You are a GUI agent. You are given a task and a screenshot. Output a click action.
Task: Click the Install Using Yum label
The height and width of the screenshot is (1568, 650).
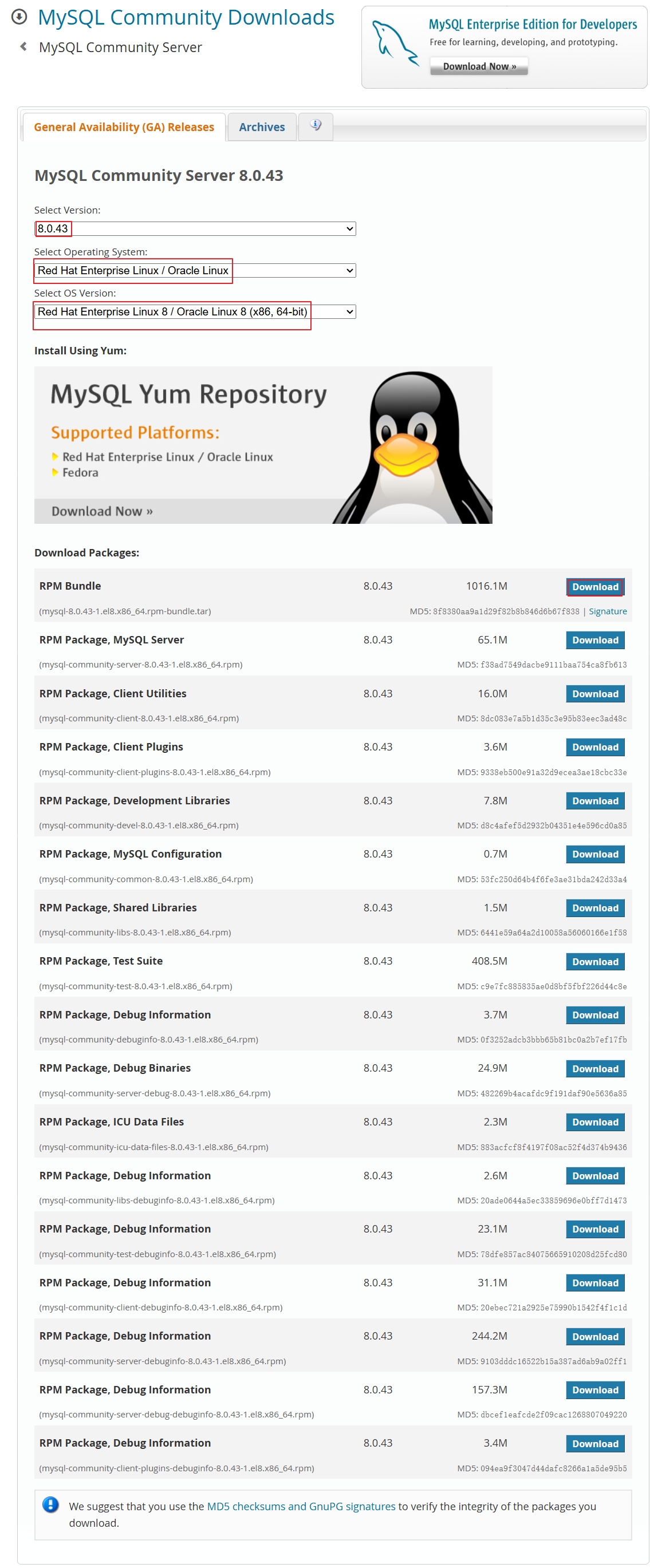(x=80, y=350)
